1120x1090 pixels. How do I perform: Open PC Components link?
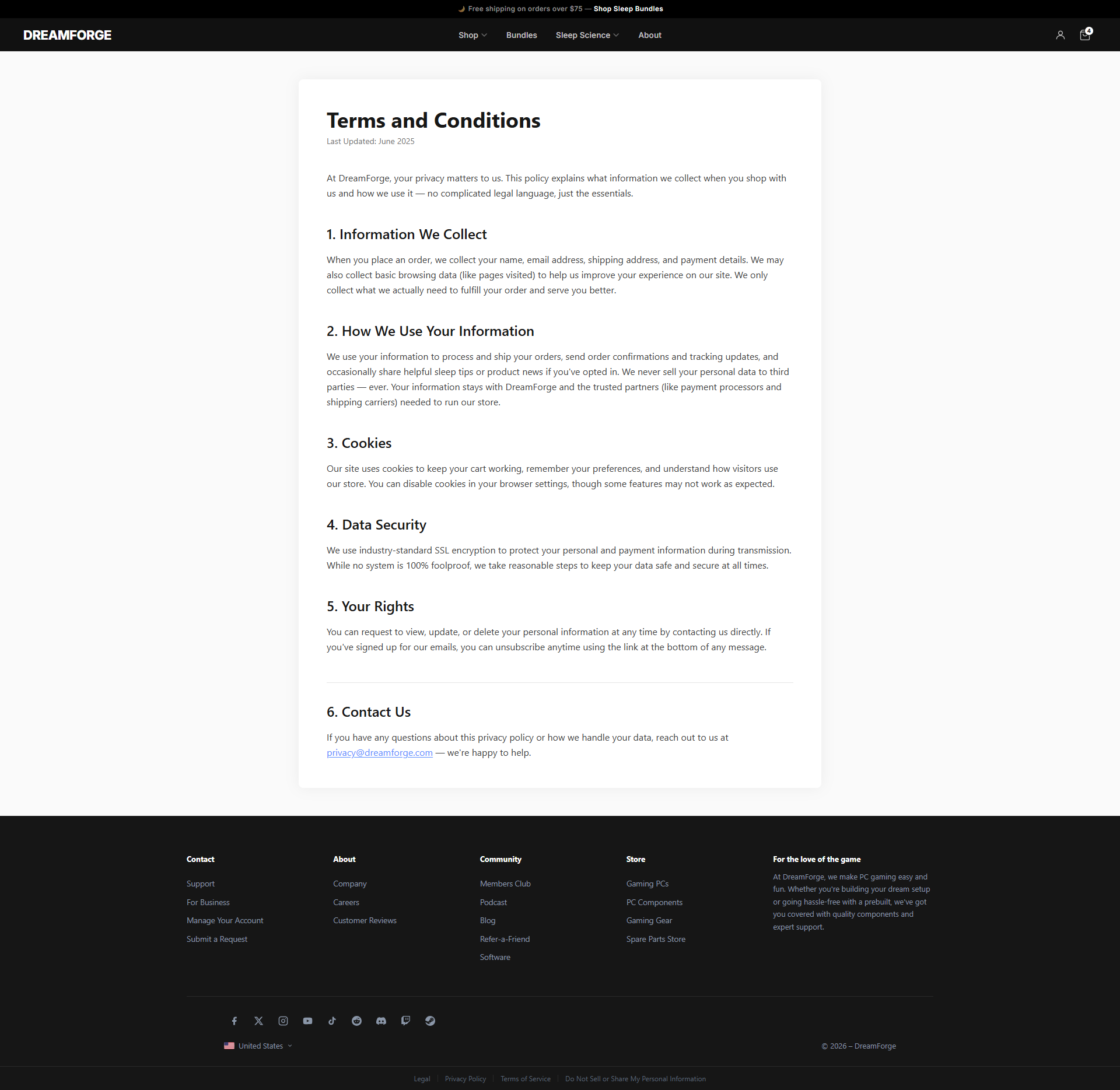pos(654,902)
